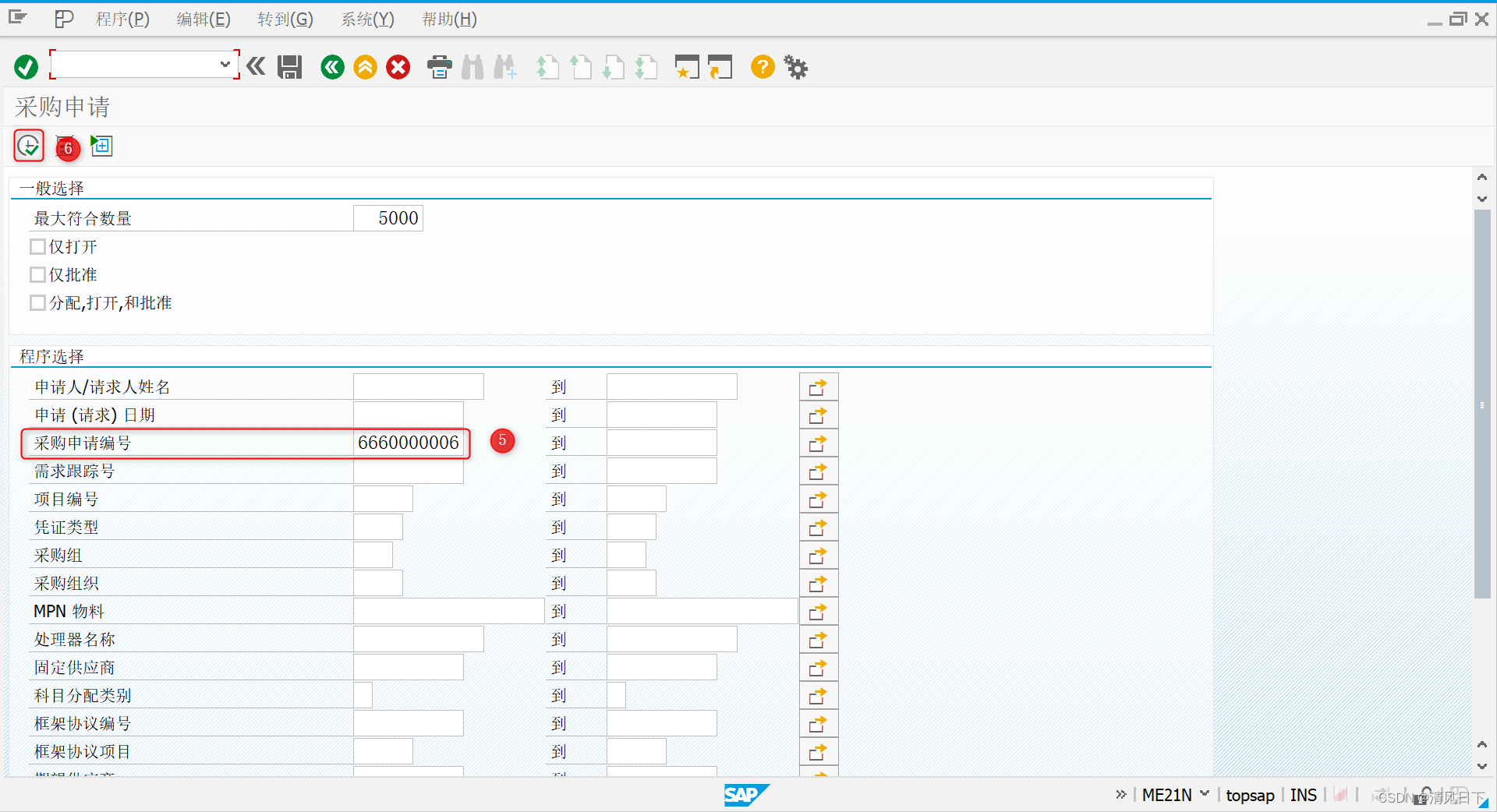Click the INS insert mode indicator
The width and height of the screenshot is (1497, 812).
coord(1303,795)
